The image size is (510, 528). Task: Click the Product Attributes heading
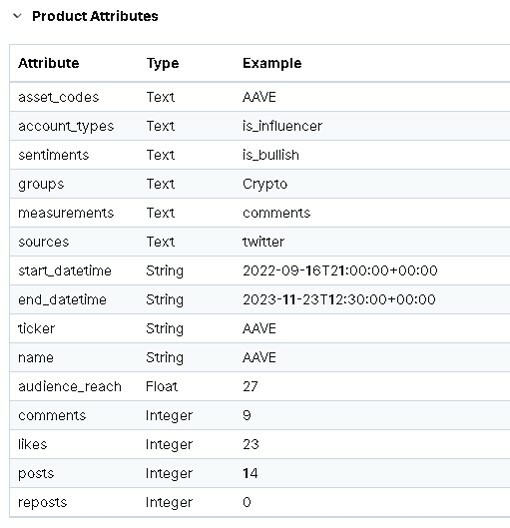coord(95,16)
